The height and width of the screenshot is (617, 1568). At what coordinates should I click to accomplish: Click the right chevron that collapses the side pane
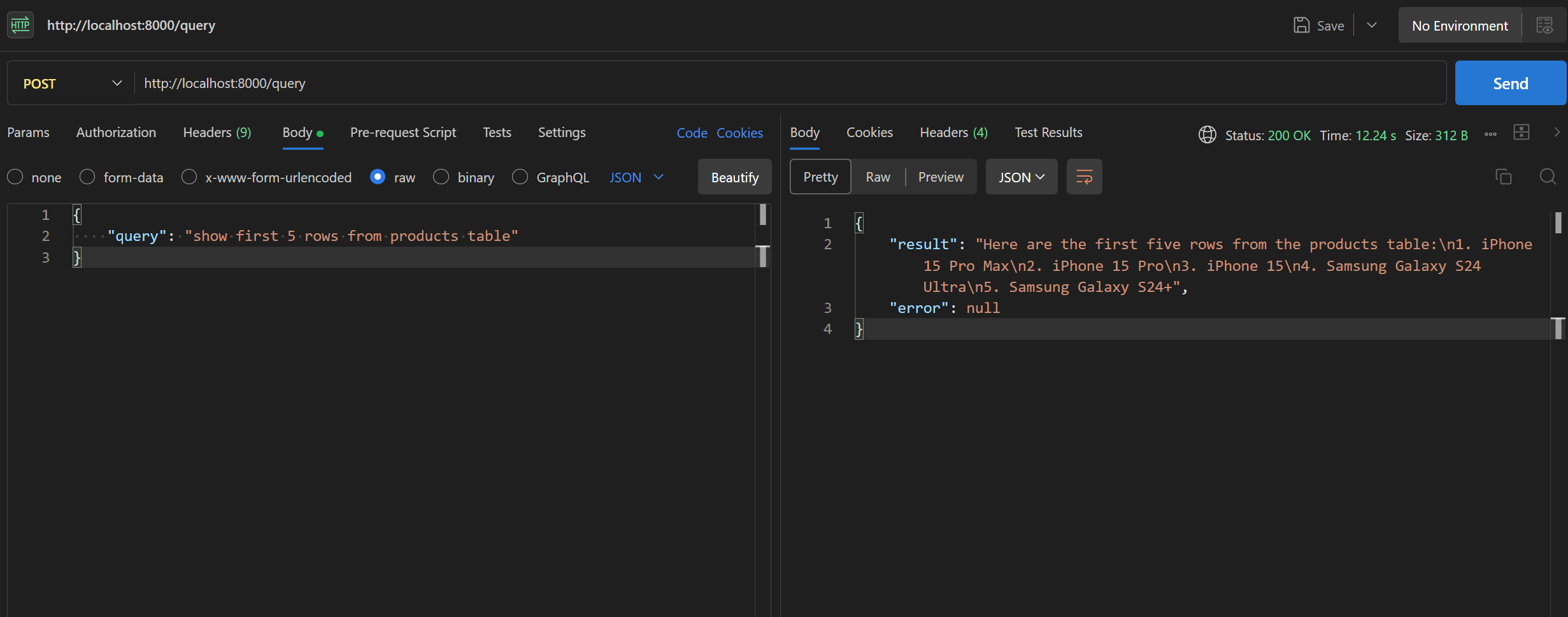pos(1557,132)
